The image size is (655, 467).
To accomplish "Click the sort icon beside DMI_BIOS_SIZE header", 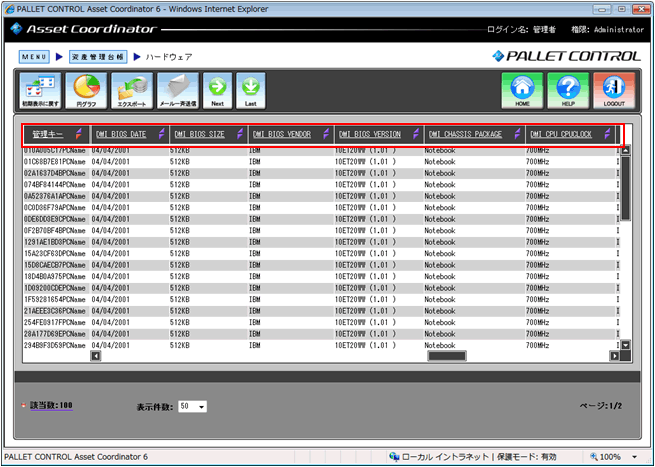I will [x=240, y=134].
